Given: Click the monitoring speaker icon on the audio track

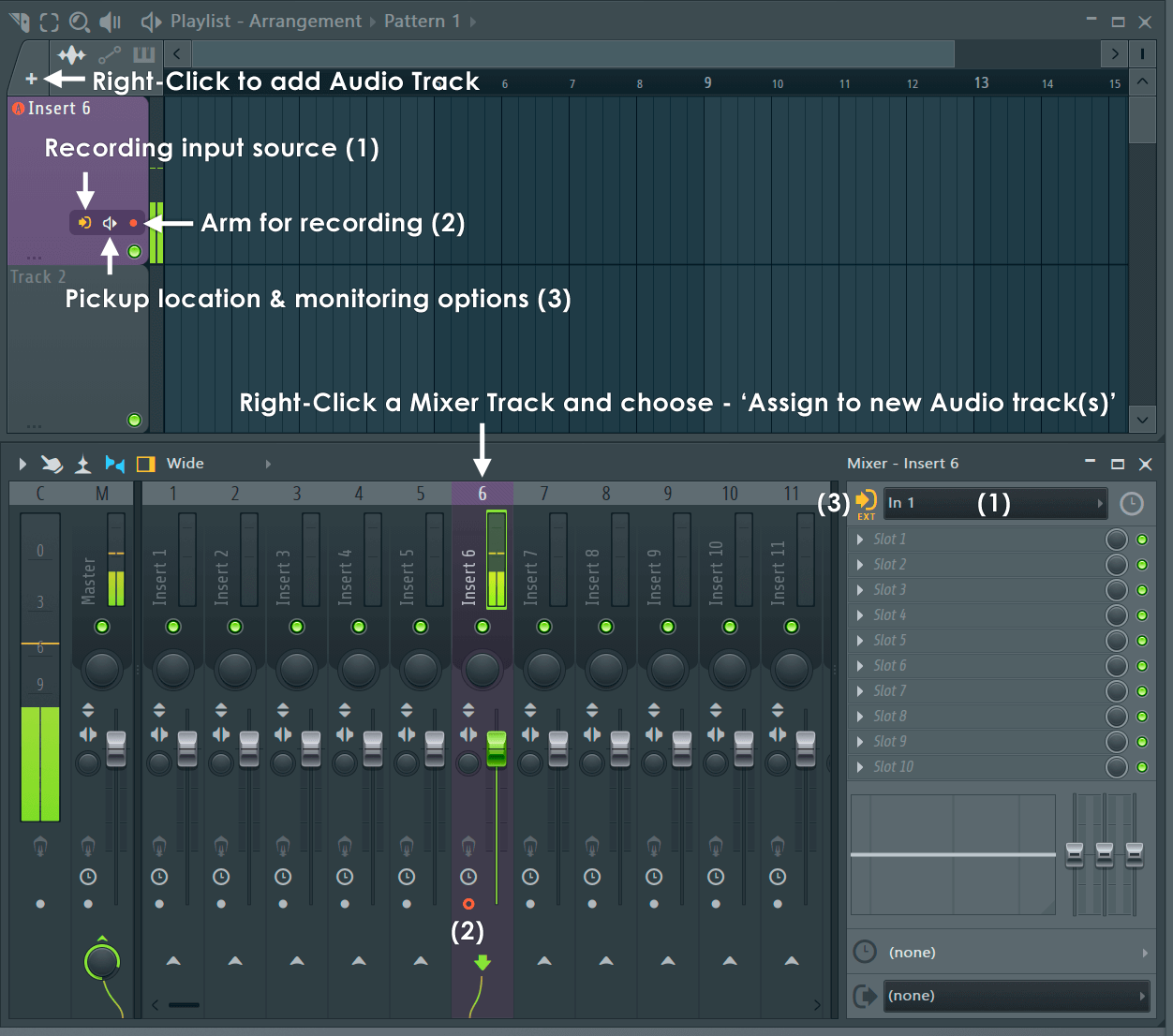Looking at the screenshot, I should click(110, 223).
